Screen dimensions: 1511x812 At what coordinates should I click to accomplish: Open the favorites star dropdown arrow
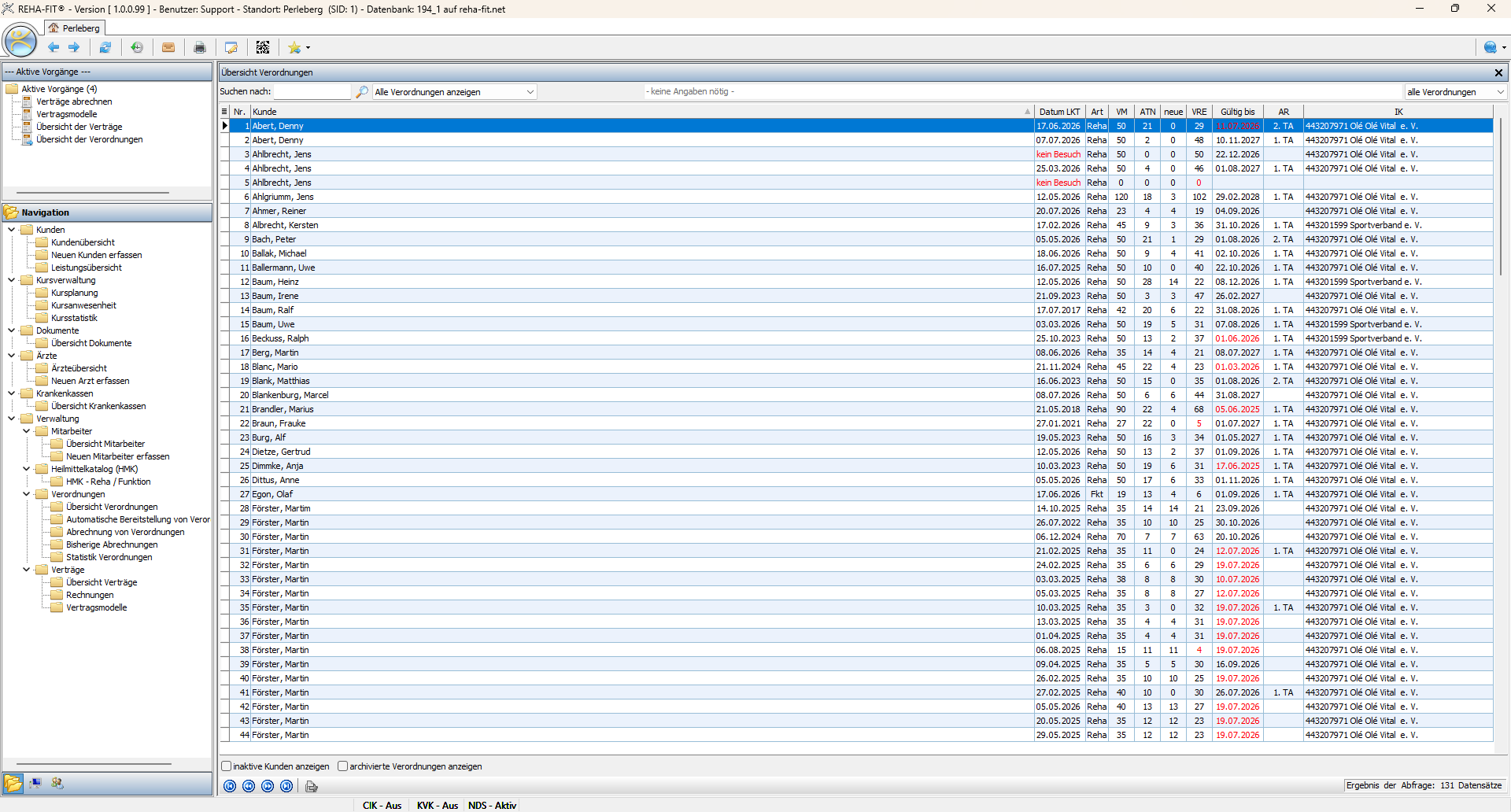pyautogui.click(x=308, y=47)
